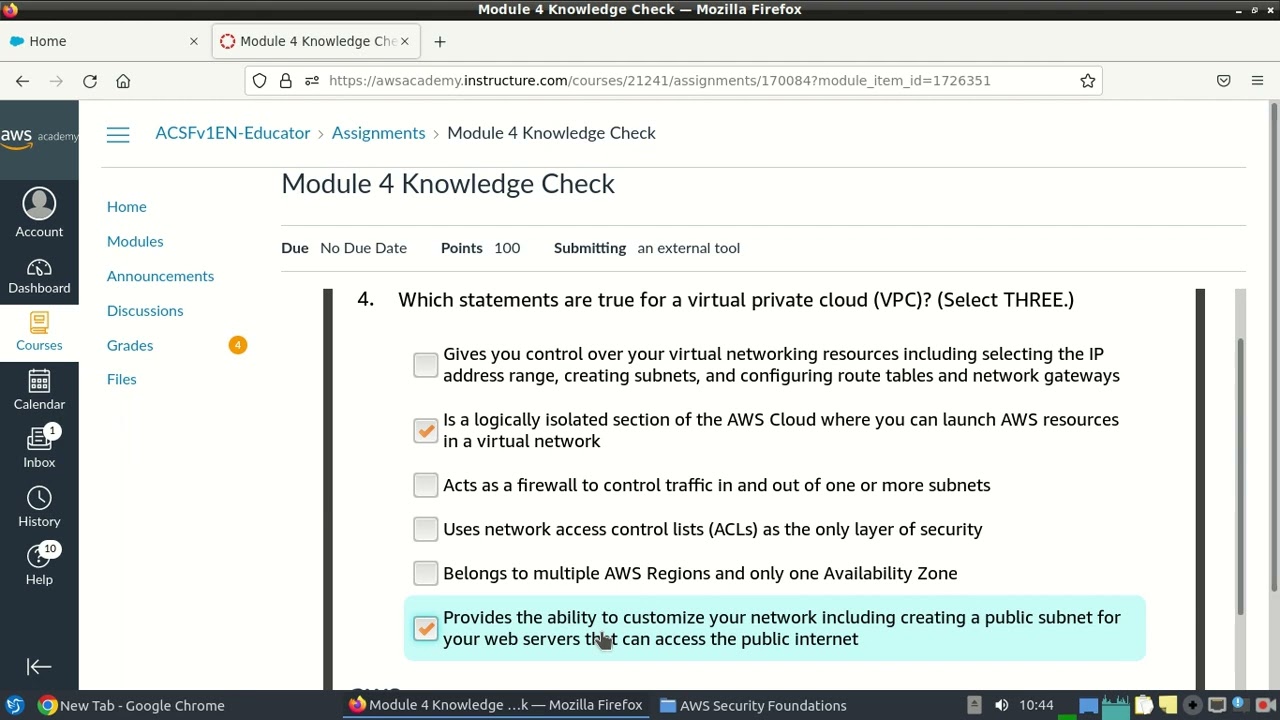1280x720 pixels.
Task: Open the clipboard manager tray icon
Action: pos(1144,705)
